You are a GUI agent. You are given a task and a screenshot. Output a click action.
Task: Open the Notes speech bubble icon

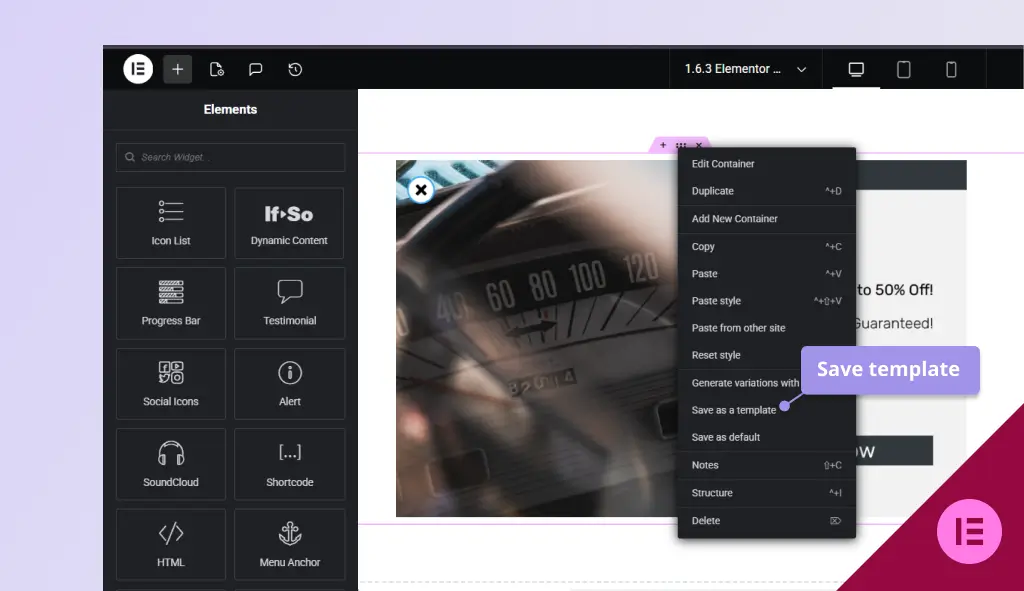[255, 69]
